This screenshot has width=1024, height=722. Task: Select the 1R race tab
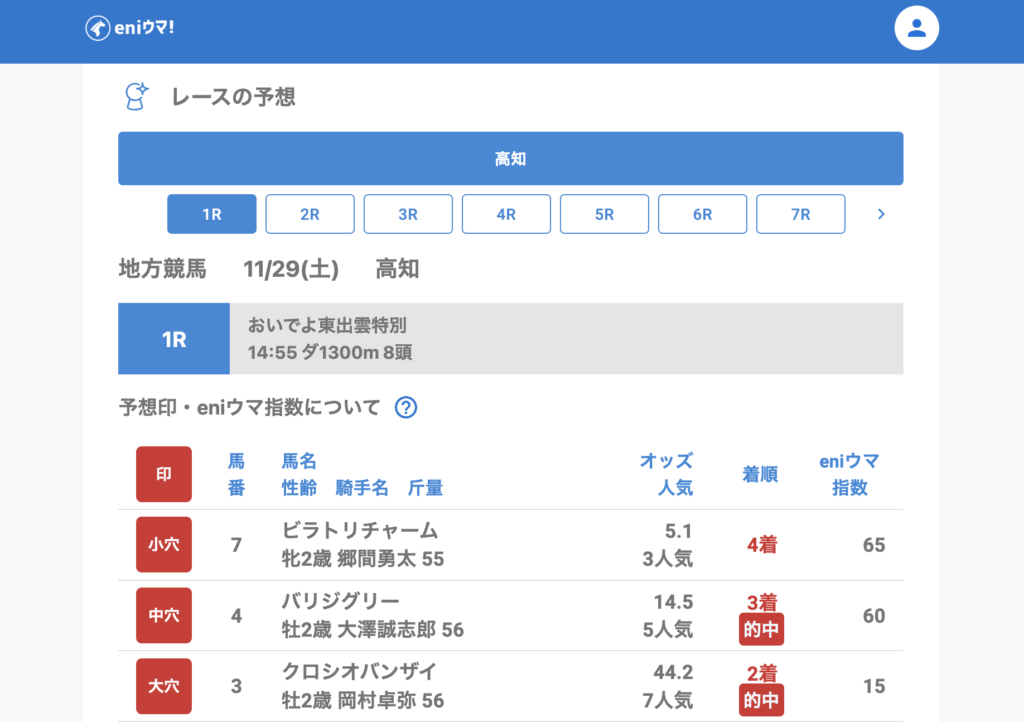tap(211, 214)
